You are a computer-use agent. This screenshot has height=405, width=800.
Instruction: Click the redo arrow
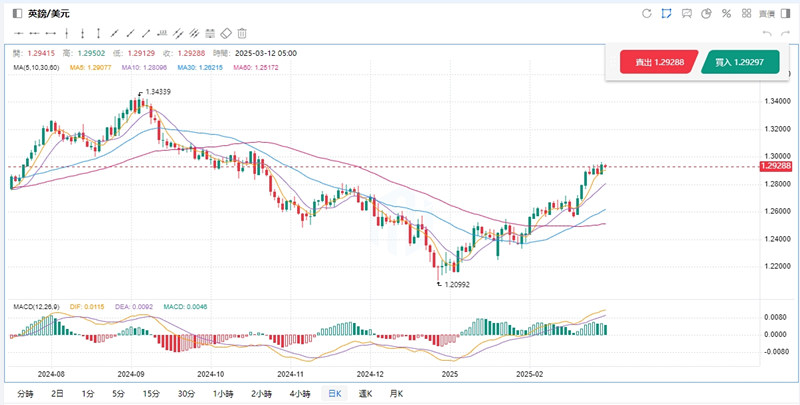pyautogui.click(x=784, y=34)
